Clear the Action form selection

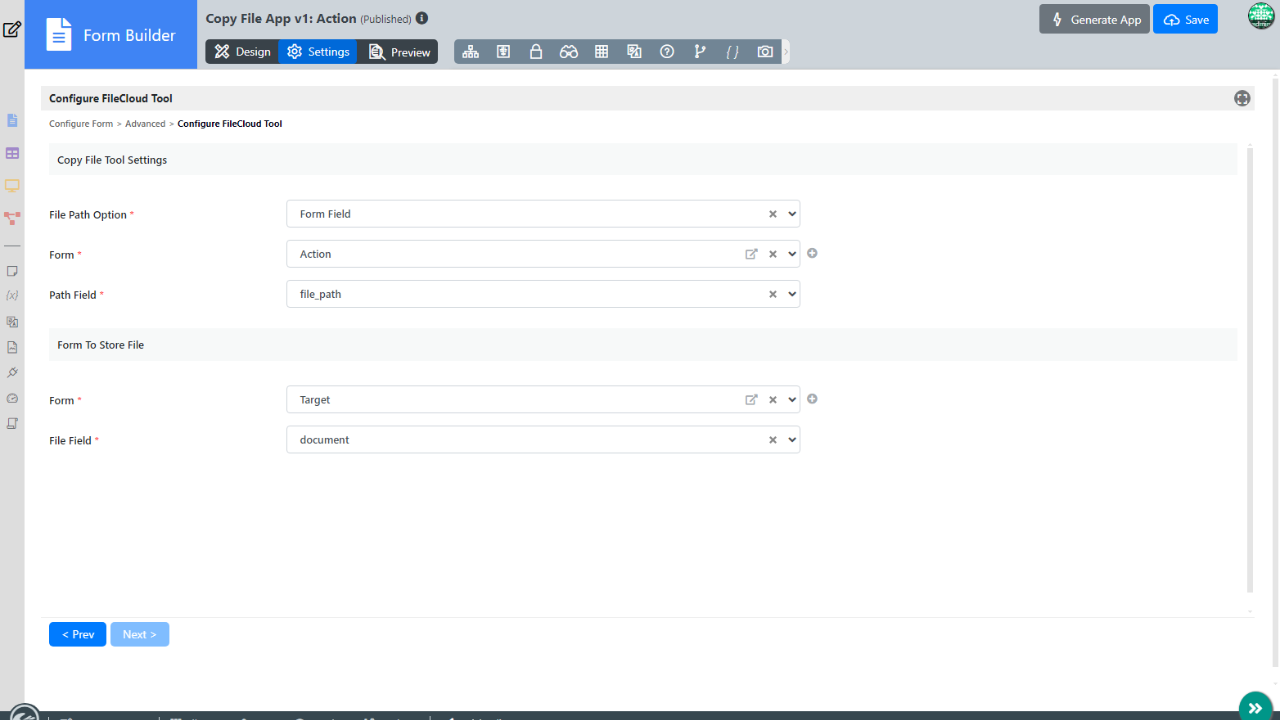(x=773, y=254)
